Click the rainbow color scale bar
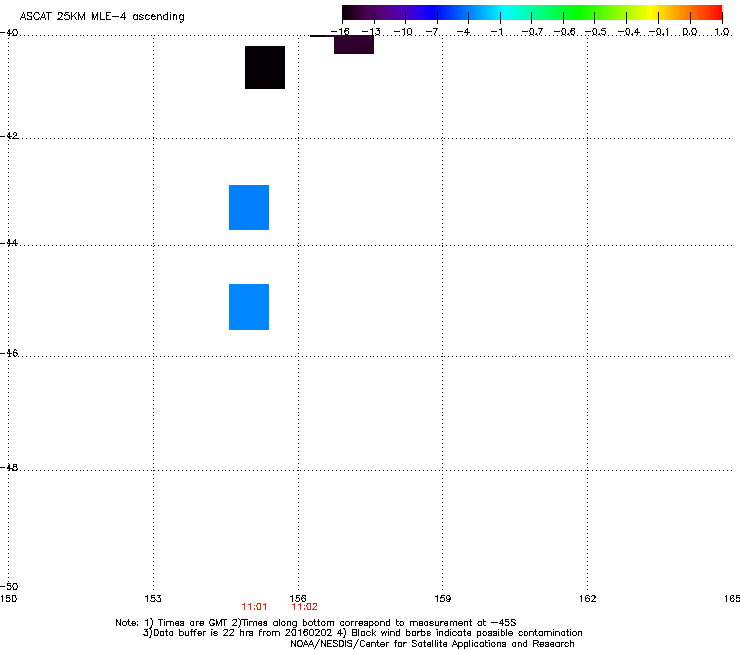Viewport: 740px width, 650px height. 532,12
